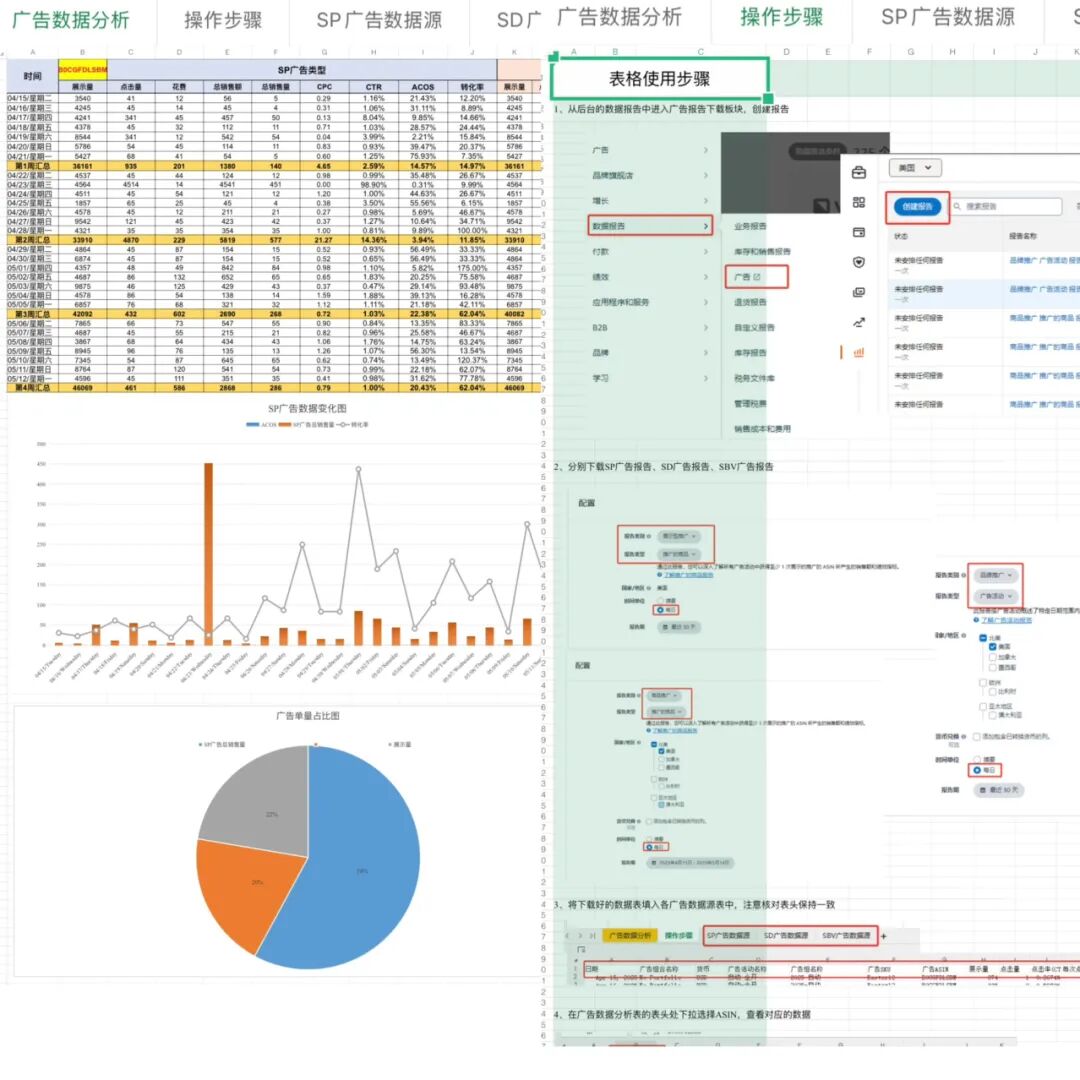Screen dimensions: 1080x1080
Task: Select the 摘要 radio in right config panel
Action: point(977,758)
